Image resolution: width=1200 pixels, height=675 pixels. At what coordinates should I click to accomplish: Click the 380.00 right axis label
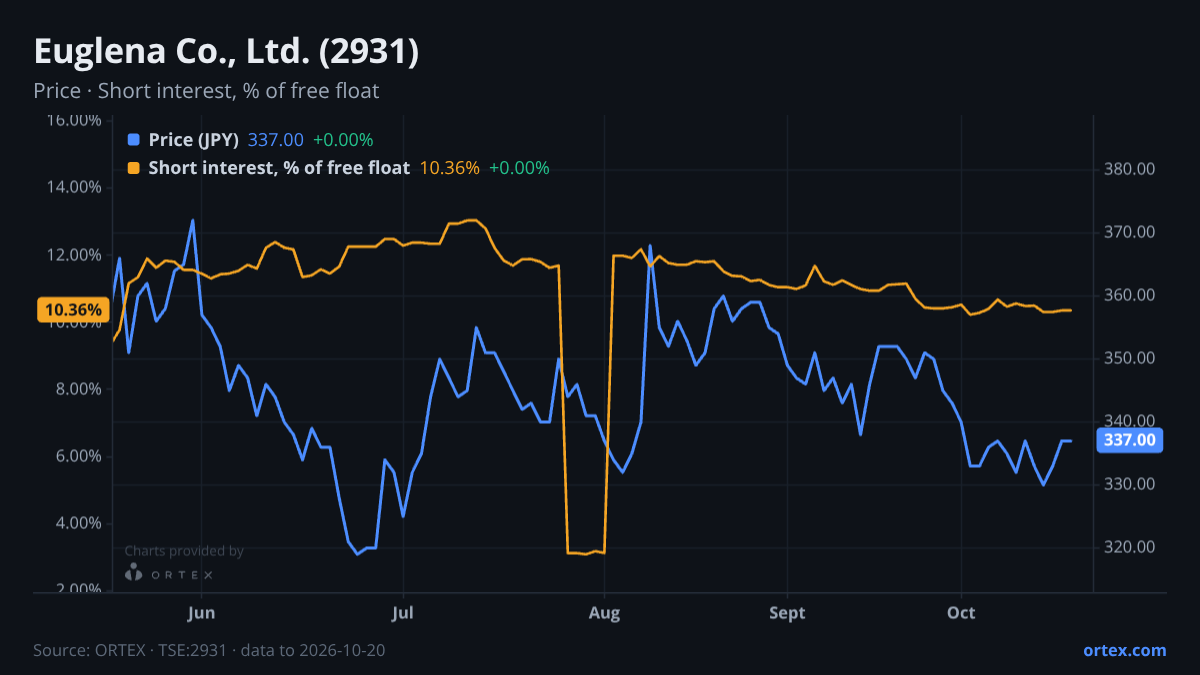(1130, 169)
